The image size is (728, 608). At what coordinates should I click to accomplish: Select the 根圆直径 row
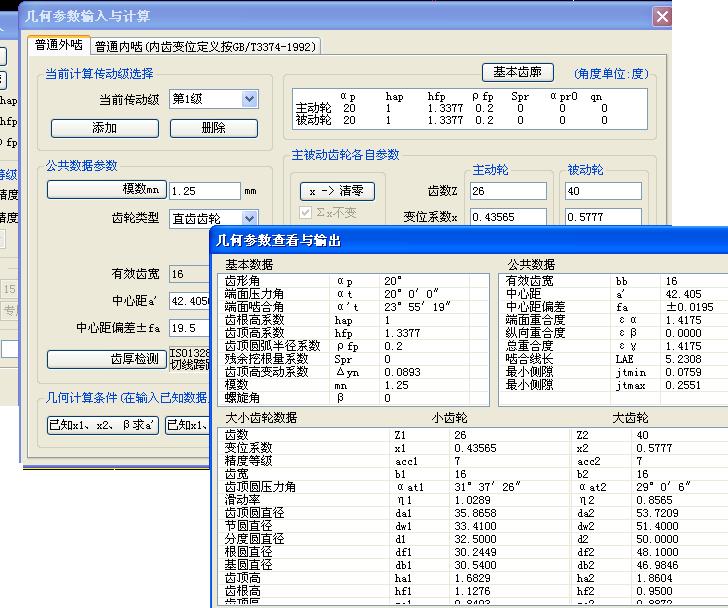(x=473, y=552)
